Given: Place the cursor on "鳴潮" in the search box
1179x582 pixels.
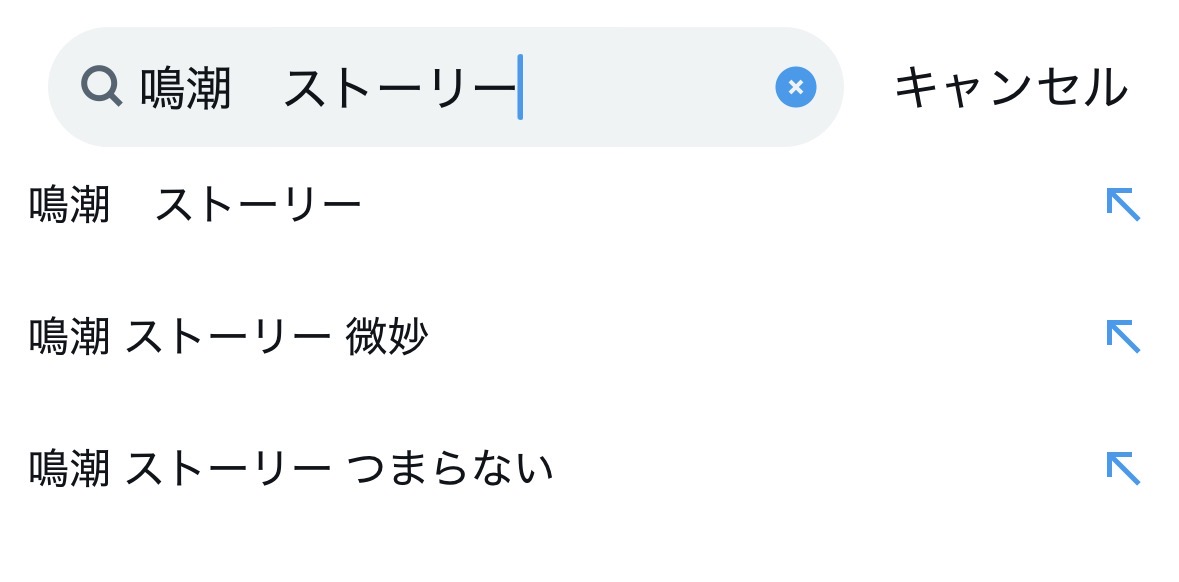Looking at the screenshot, I should click(x=185, y=88).
